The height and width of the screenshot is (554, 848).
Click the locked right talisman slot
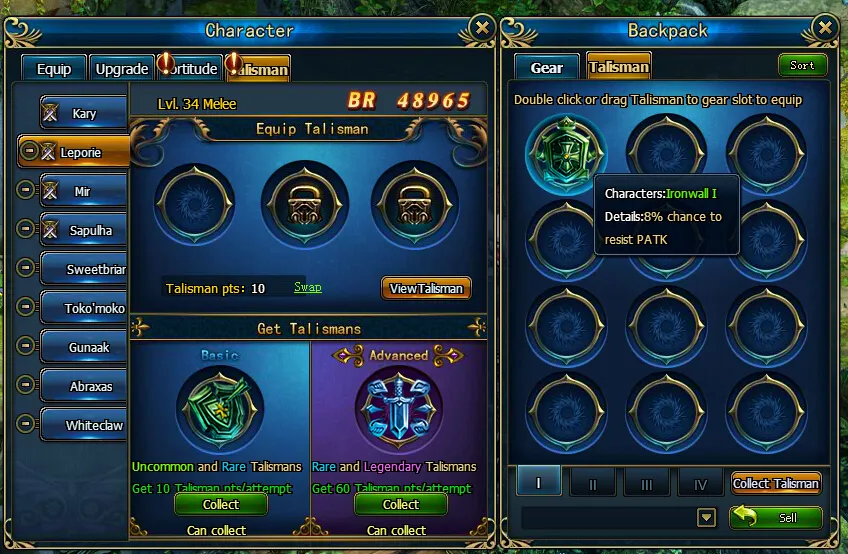pyautogui.click(x=415, y=205)
